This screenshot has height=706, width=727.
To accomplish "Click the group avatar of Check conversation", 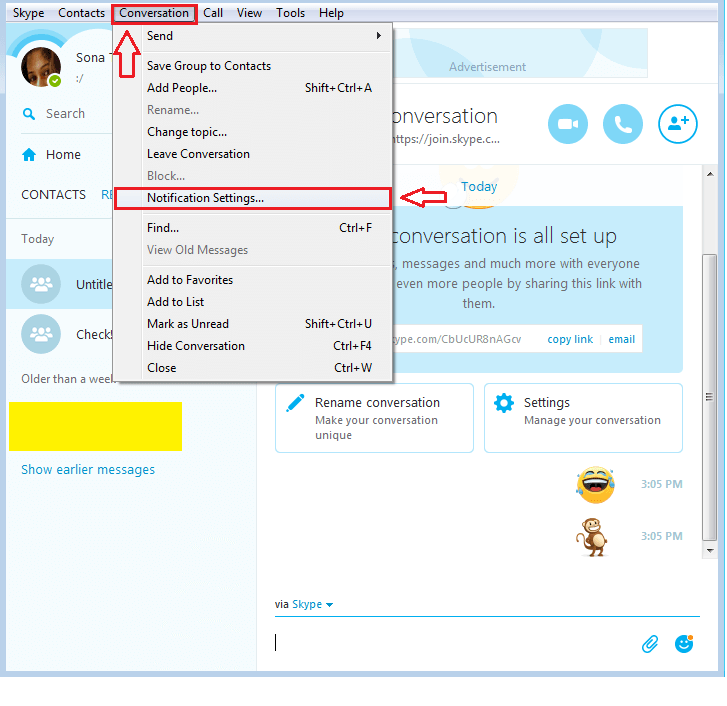I will click(x=41, y=334).
